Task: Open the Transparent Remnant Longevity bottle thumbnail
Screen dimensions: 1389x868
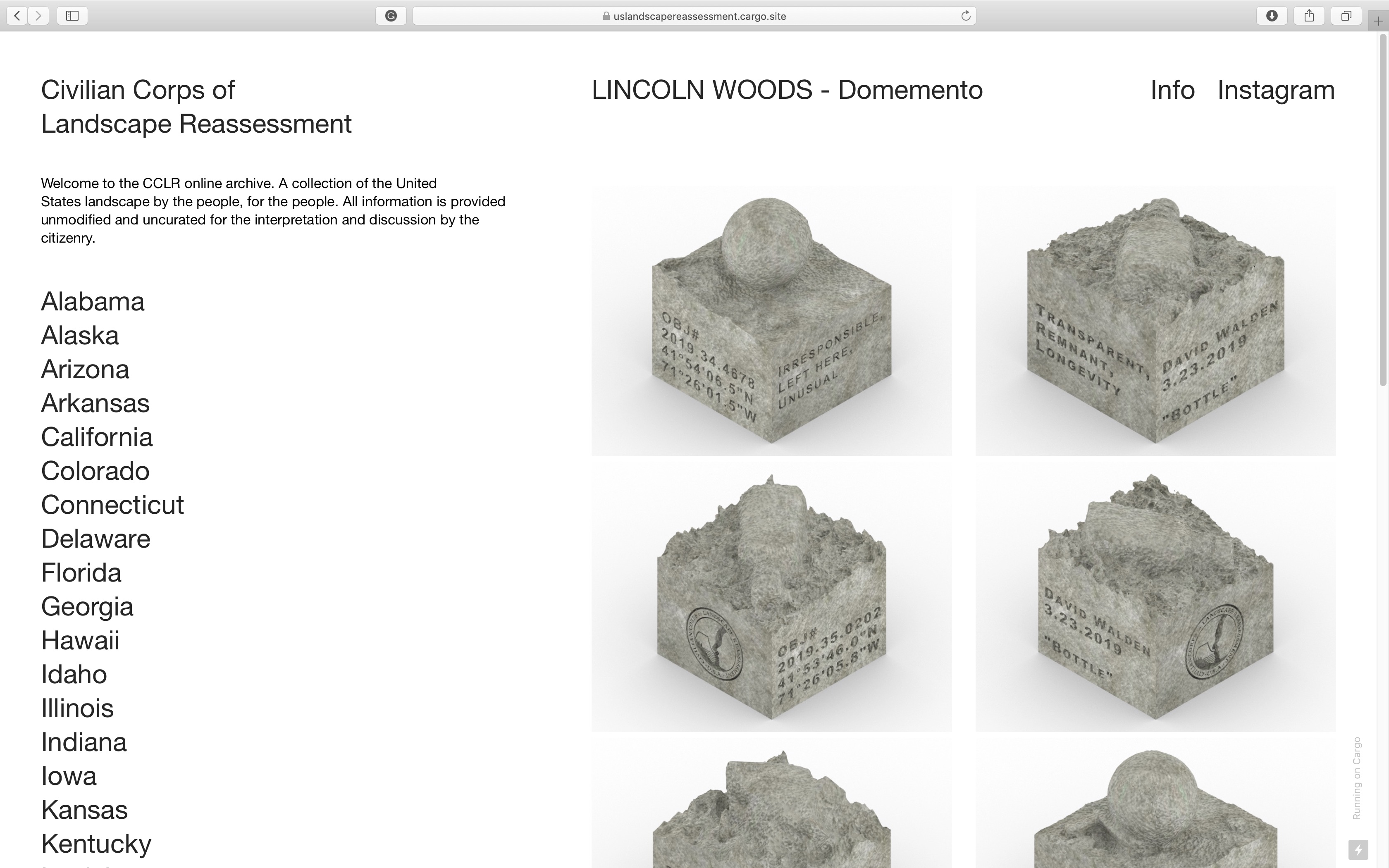Action: [x=1155, y=320]
